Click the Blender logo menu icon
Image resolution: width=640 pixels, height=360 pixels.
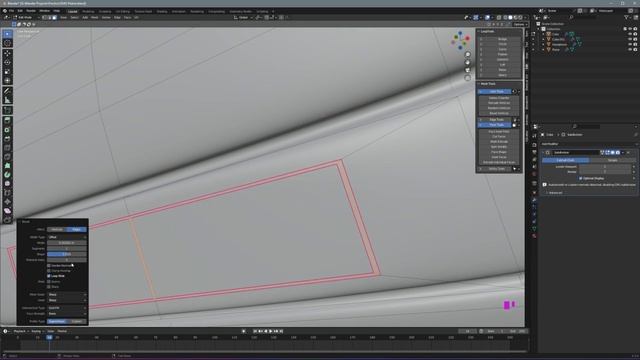click(4, 11)
